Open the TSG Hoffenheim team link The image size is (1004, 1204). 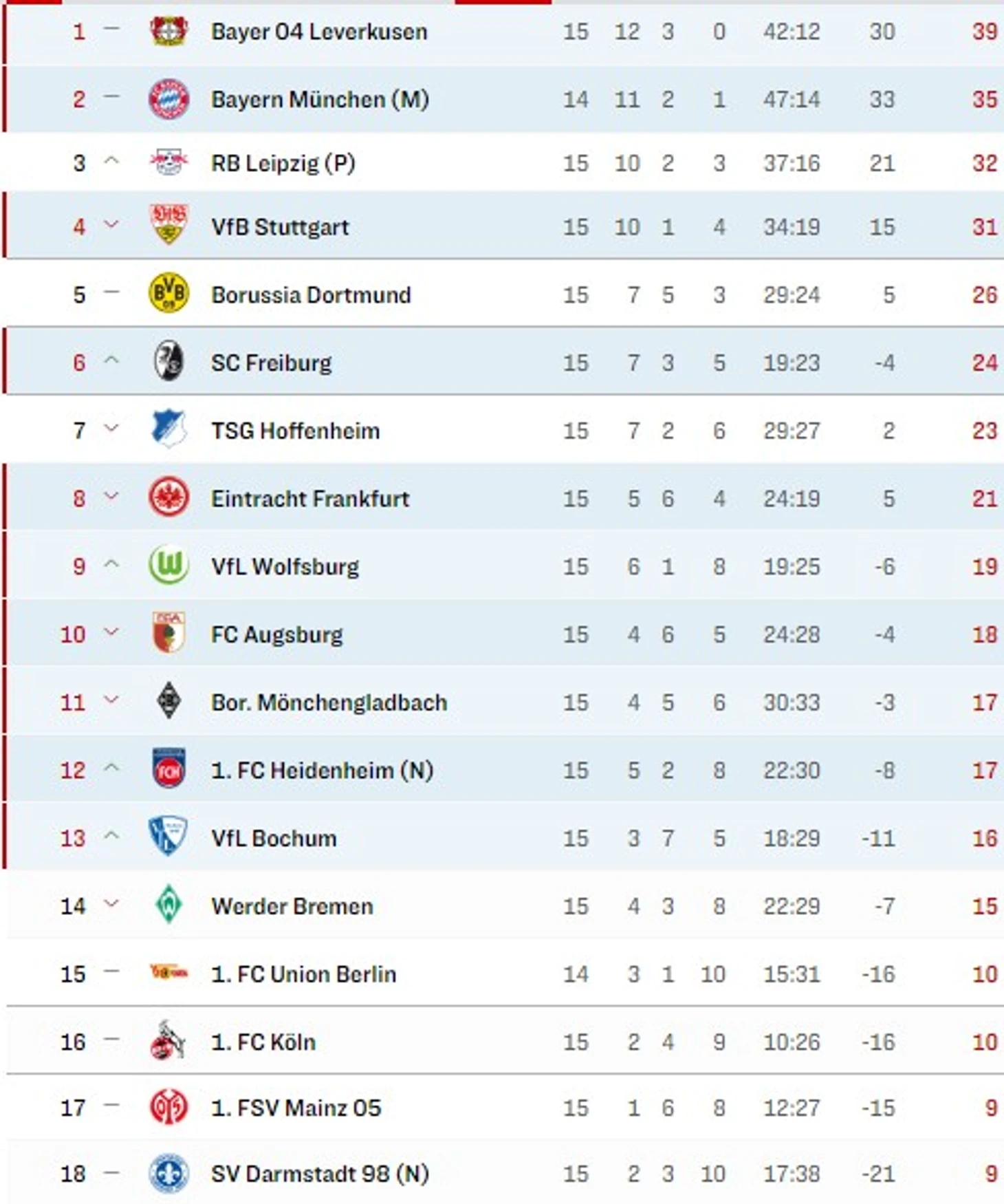[x=295, y=431]
